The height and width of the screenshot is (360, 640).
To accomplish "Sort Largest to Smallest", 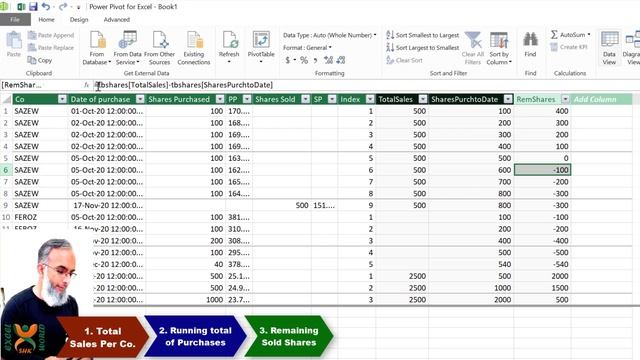I will (x=422, y=48).
